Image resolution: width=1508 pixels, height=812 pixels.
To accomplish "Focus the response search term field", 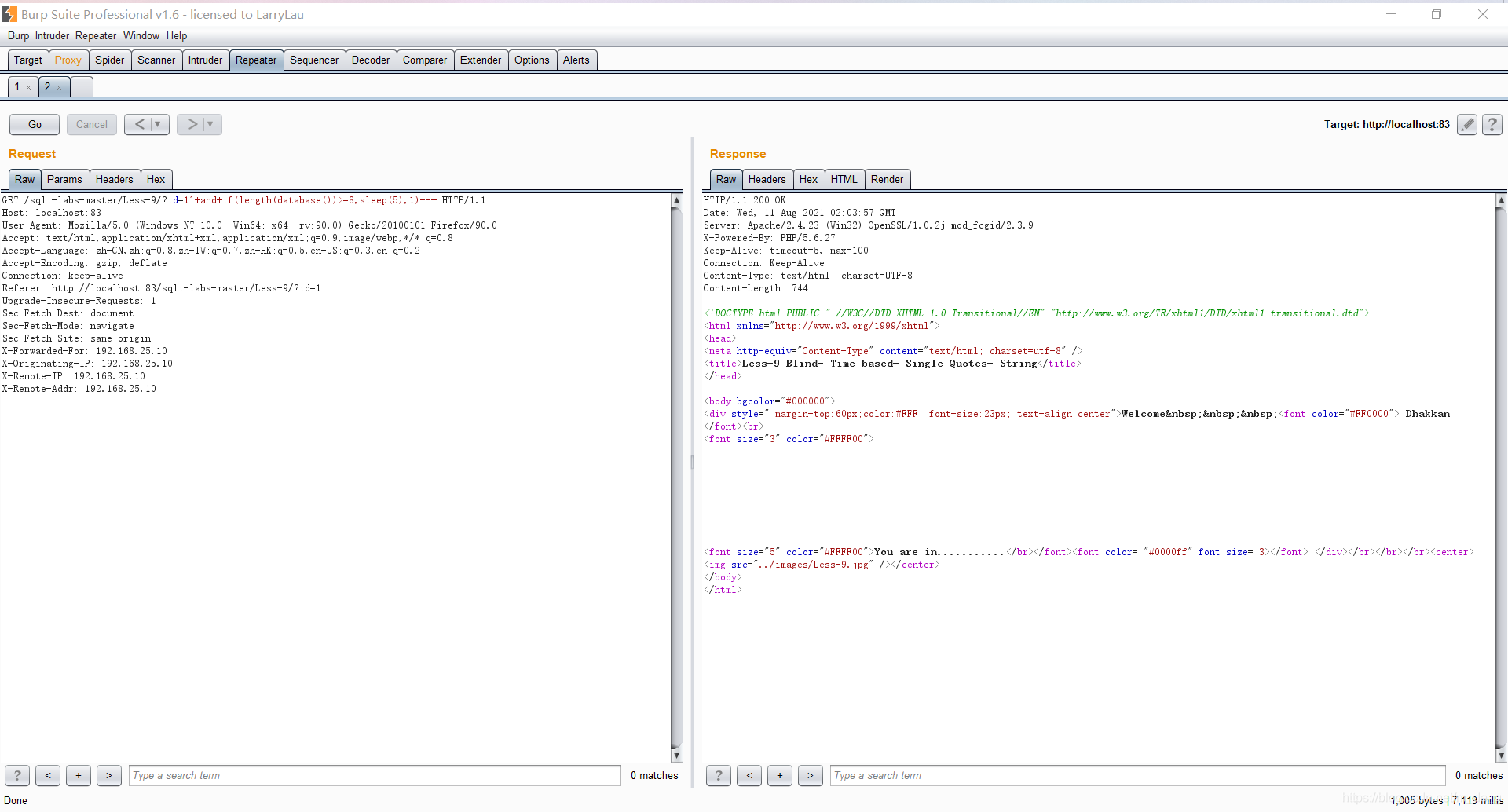I will point(1137,775).
